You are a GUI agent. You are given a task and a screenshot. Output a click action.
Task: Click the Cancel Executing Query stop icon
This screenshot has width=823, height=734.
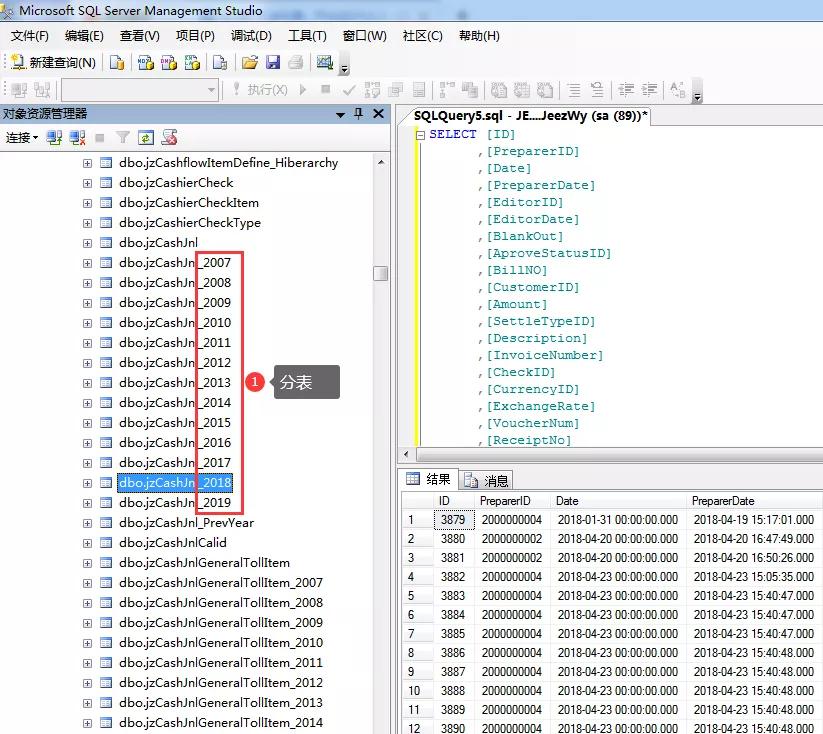[325, 90]
